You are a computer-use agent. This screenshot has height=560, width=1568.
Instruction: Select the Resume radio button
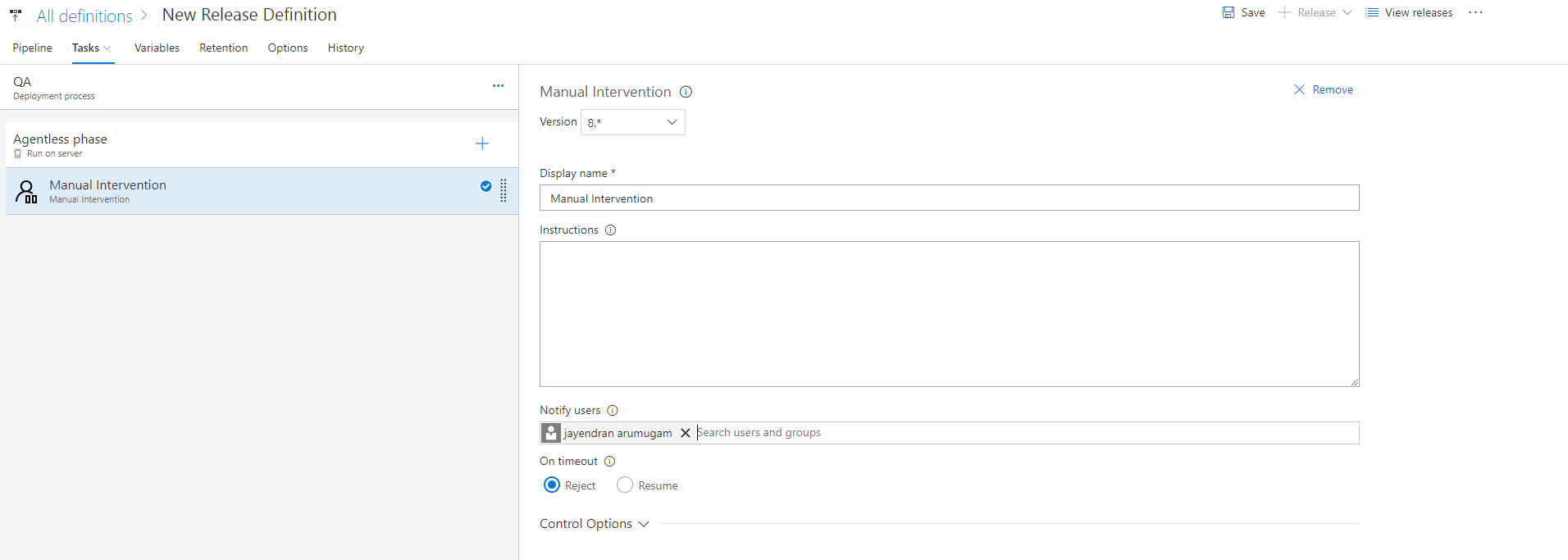coord(625,485)
